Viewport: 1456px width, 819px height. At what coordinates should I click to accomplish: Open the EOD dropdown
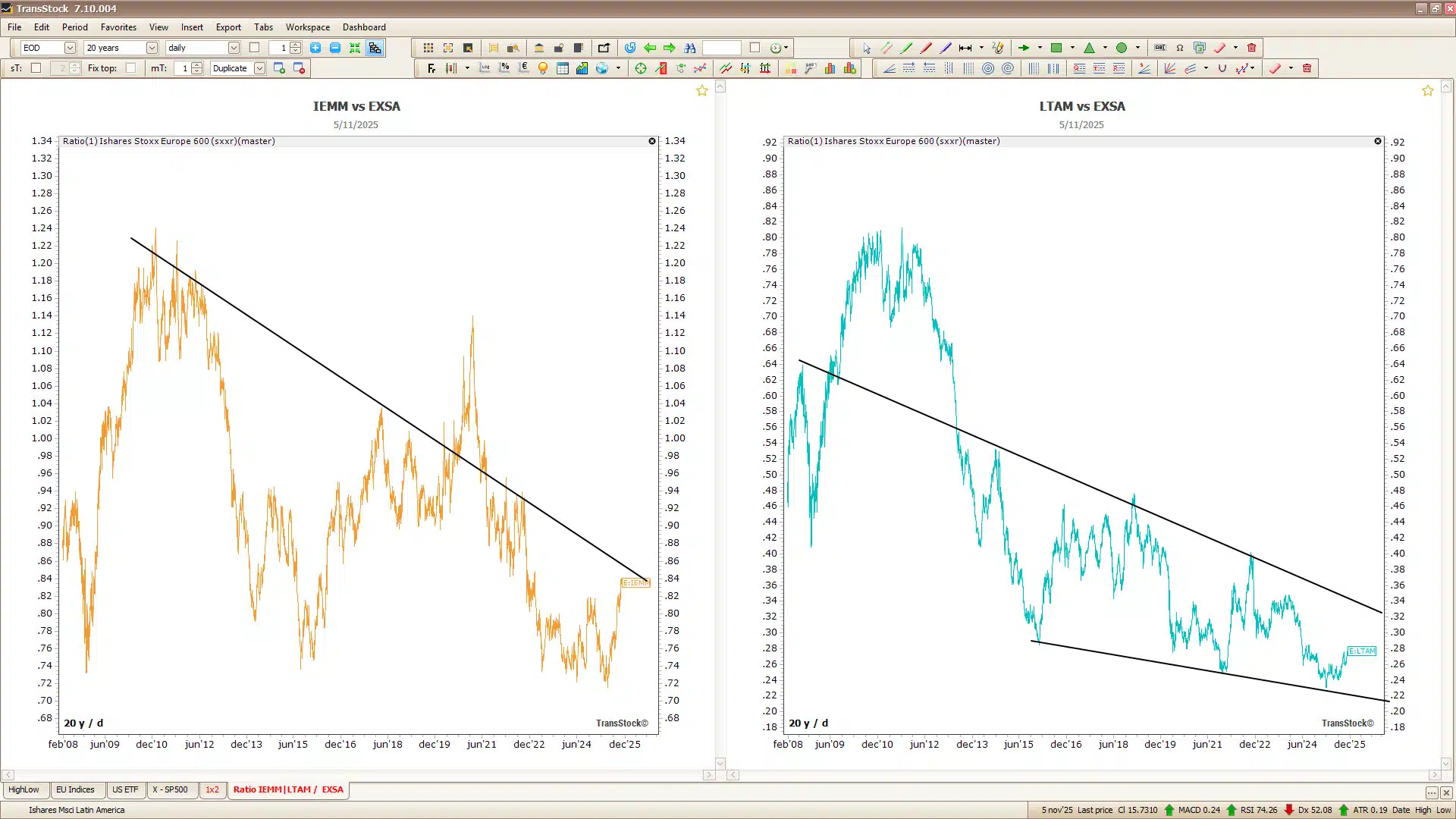(69, 47)
